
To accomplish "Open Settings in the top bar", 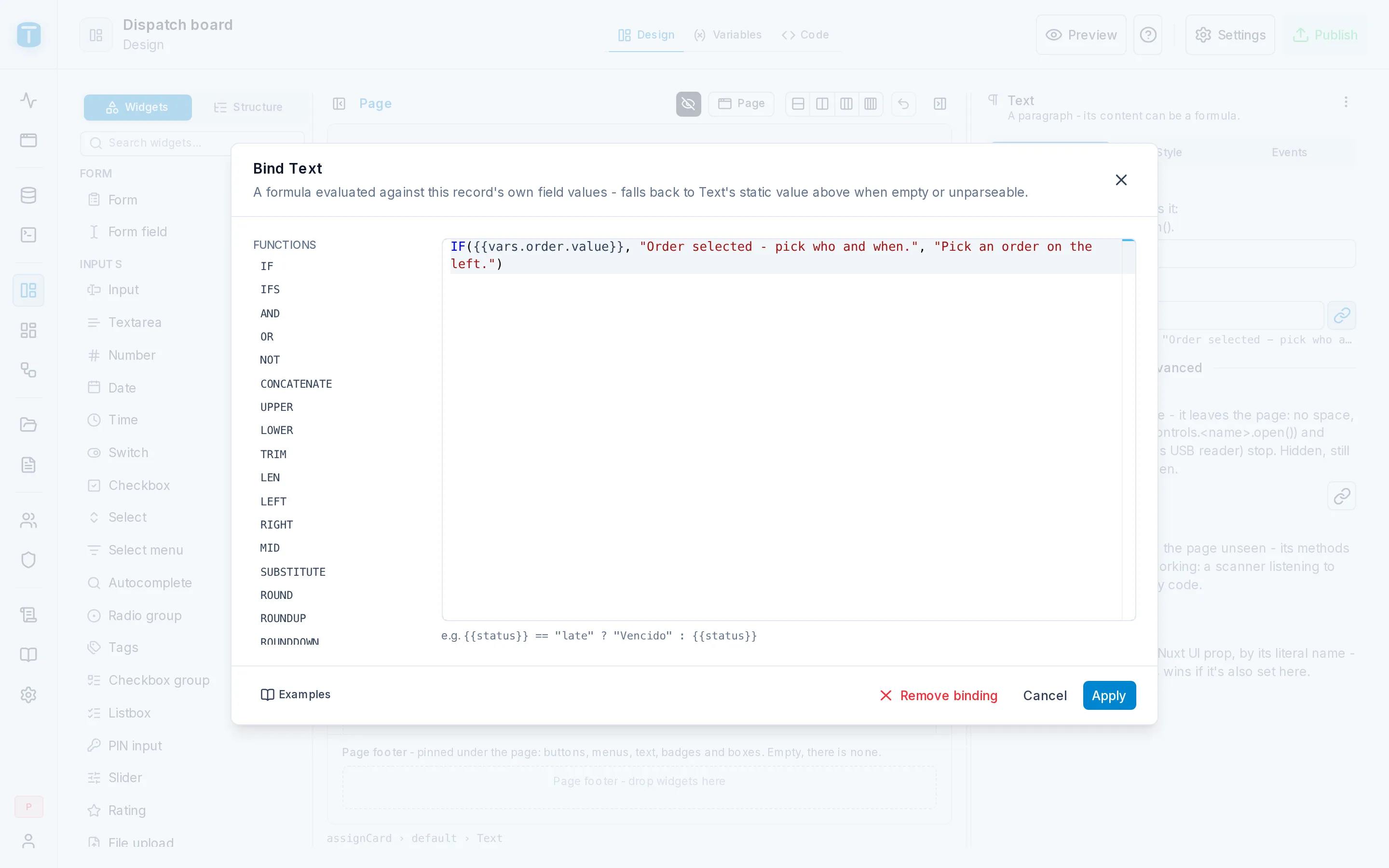I will tap(1230, 34).
